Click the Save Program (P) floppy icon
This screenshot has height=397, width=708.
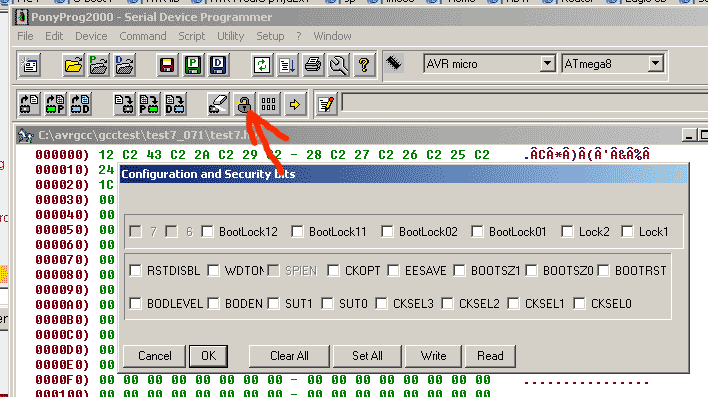pyautogui.click(x=193, y=65)
